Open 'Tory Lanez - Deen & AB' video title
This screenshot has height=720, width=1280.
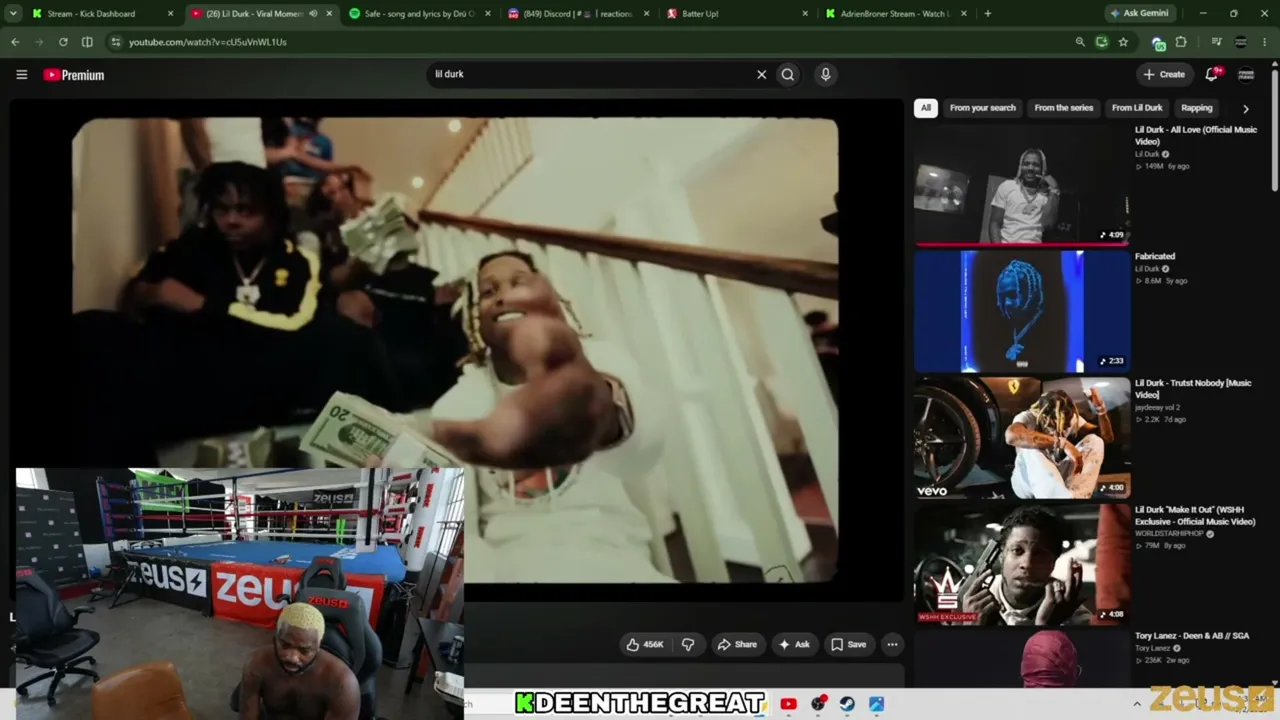[1192, 636]
